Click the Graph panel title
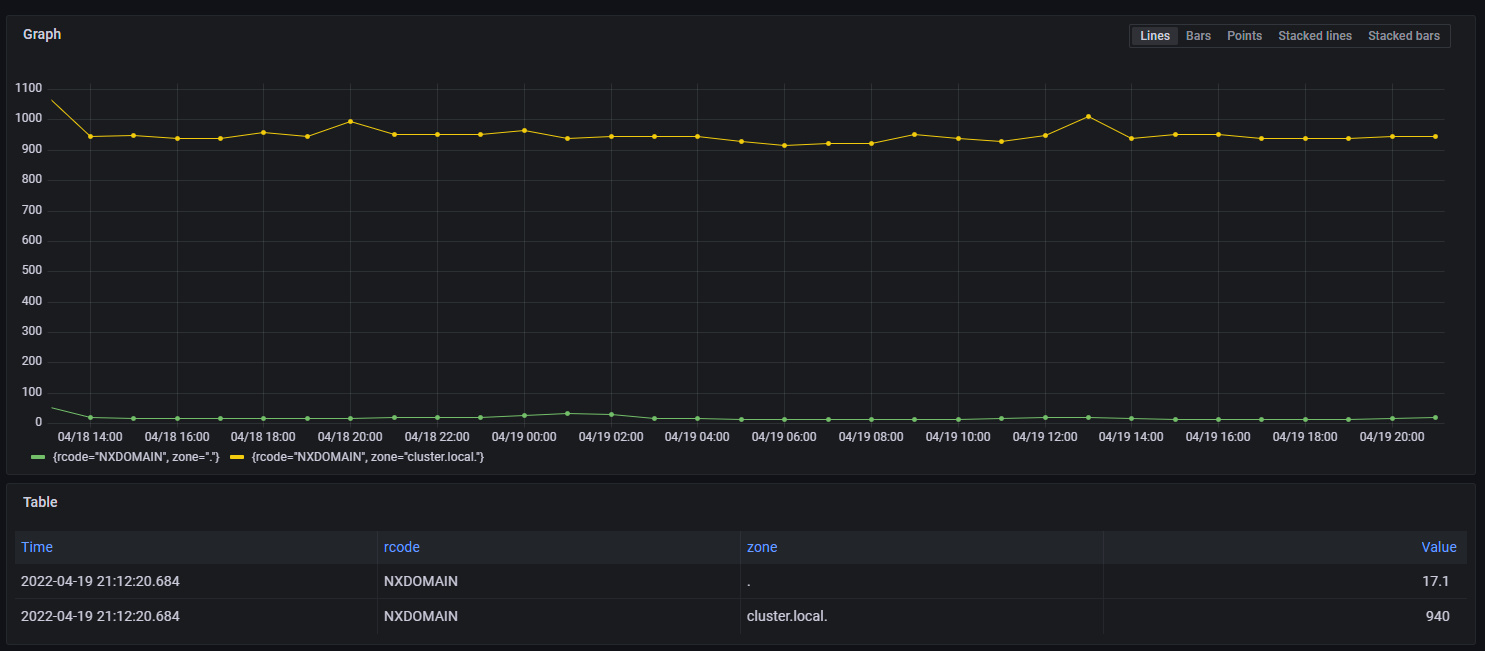Screen dimensions: 1485x651 pyautogui.click(x=42, y=34)
